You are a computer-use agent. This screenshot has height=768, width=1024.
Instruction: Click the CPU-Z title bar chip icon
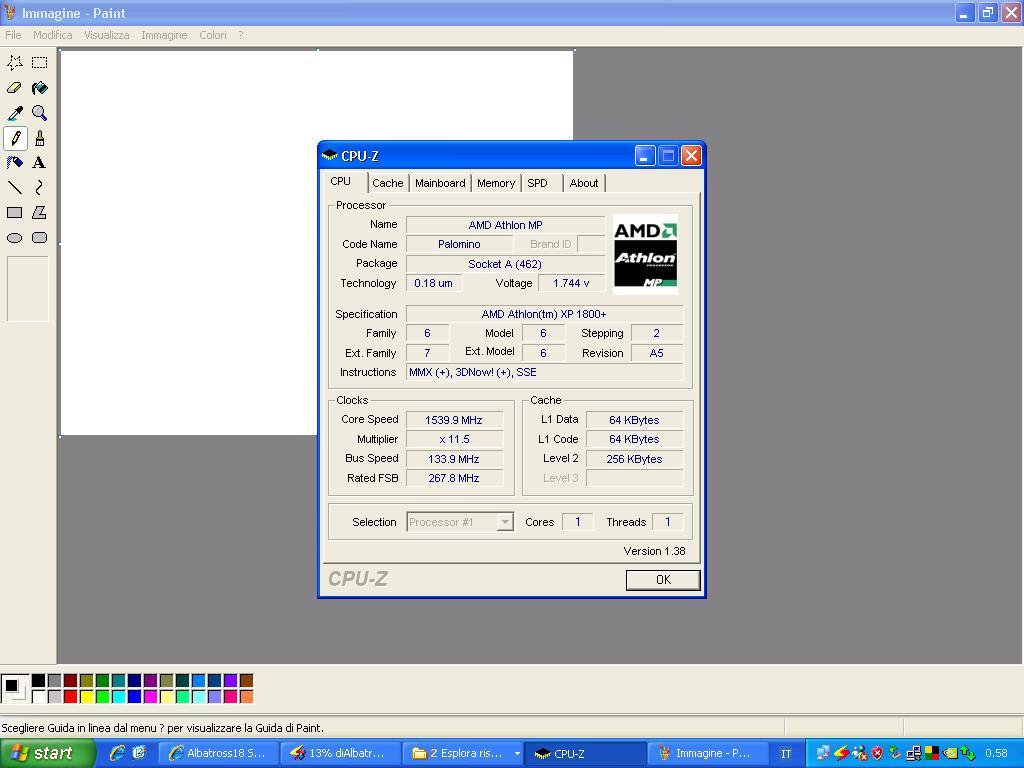(x=329, y=155)
